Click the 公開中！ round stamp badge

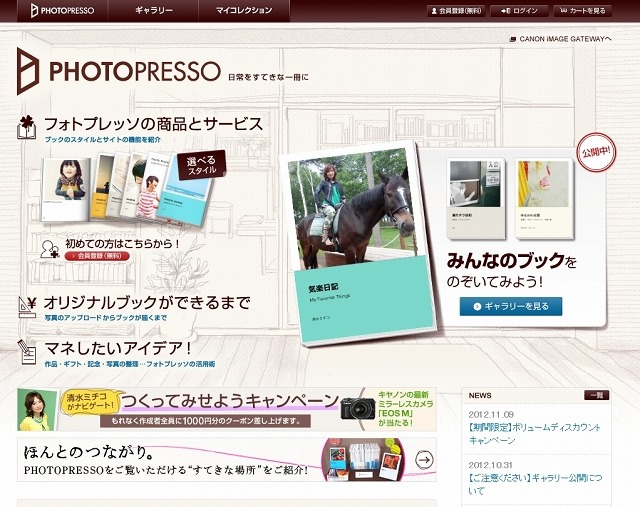pyautogui.click(x=596, y=153)
